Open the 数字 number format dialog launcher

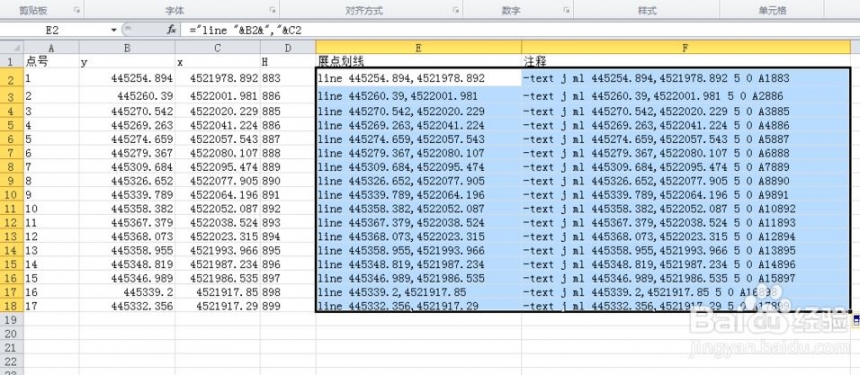tap(567, 10)
